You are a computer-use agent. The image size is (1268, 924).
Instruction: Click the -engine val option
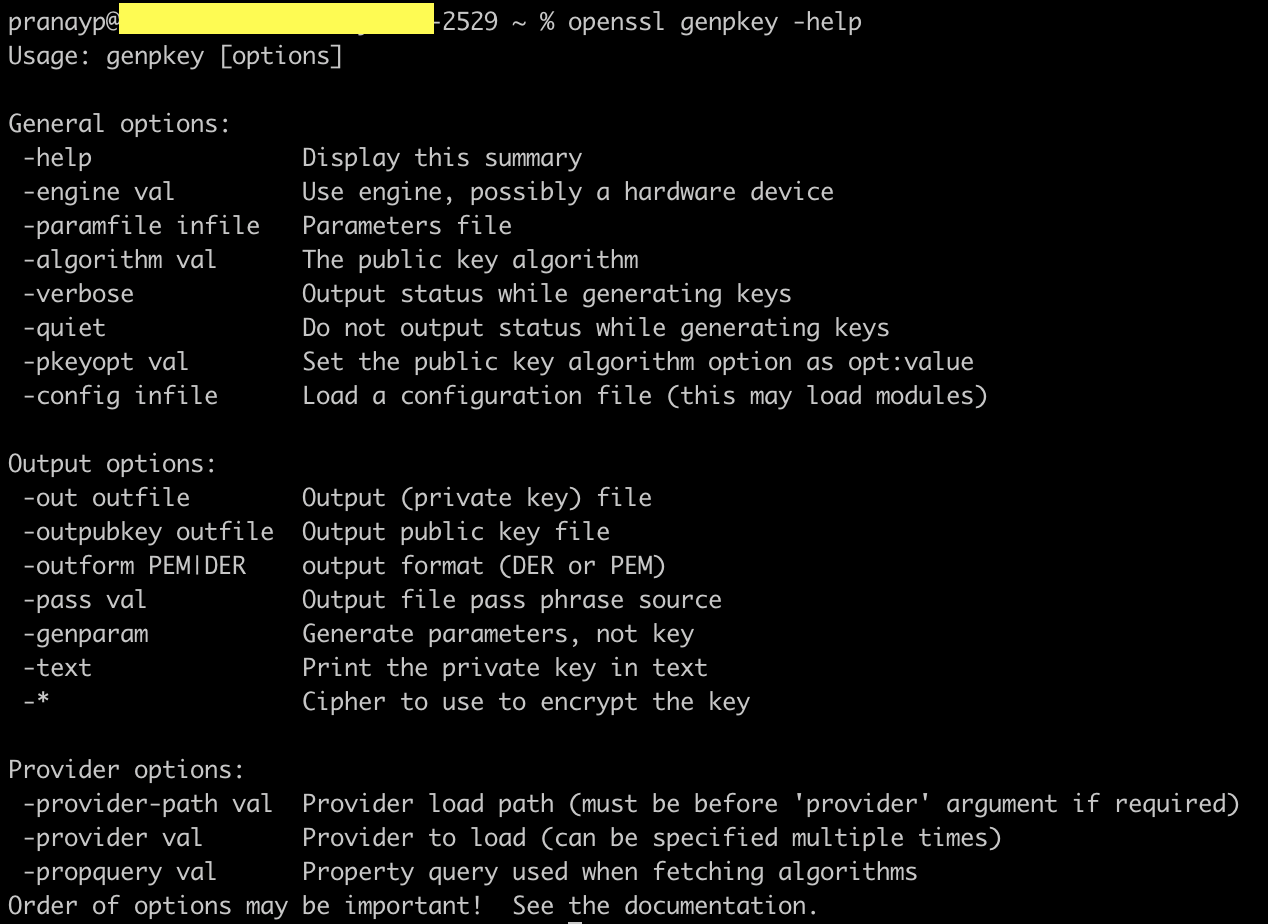pos(98,192)
